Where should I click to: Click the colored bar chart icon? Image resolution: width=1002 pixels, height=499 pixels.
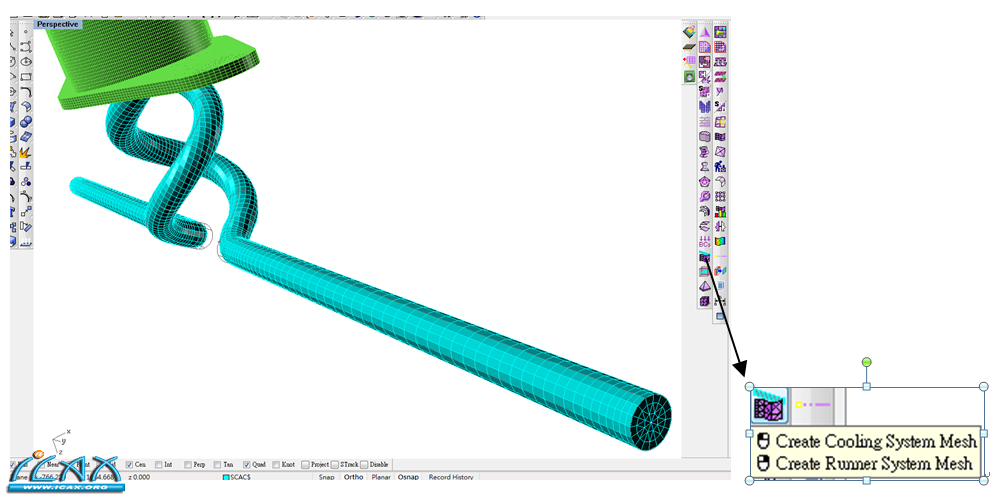[720, 211]
